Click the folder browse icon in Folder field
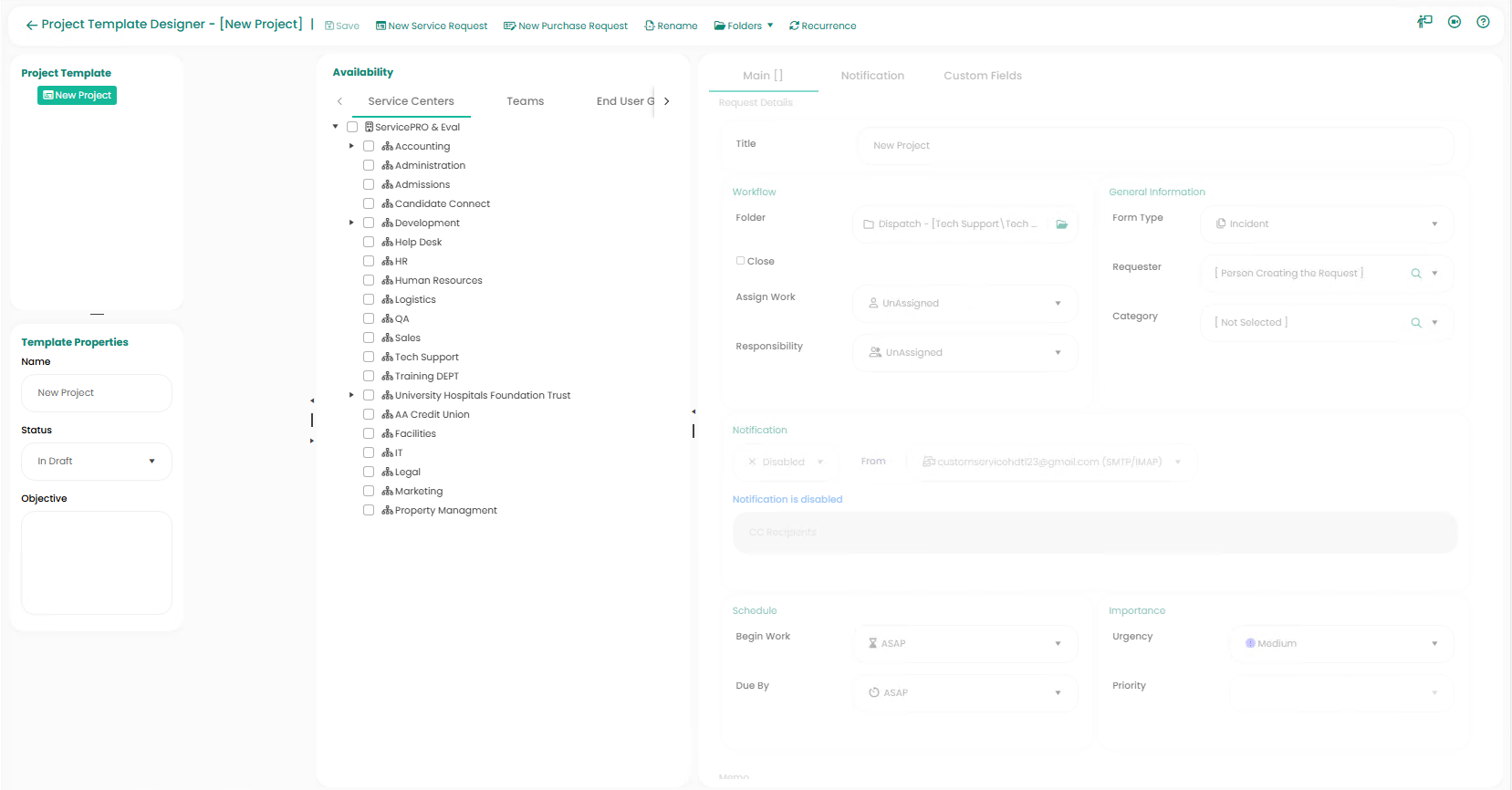This screenshot has height=790, width=1512. 1062,224
